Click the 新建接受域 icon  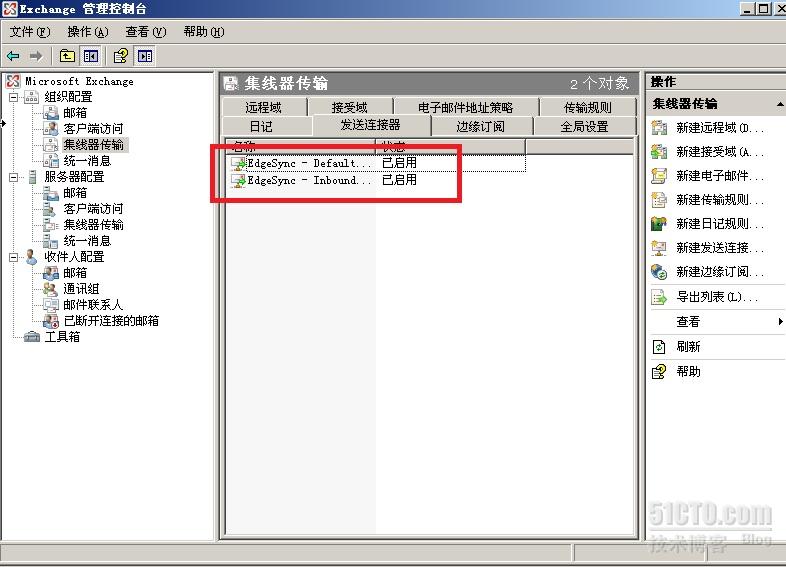point(659,151)
